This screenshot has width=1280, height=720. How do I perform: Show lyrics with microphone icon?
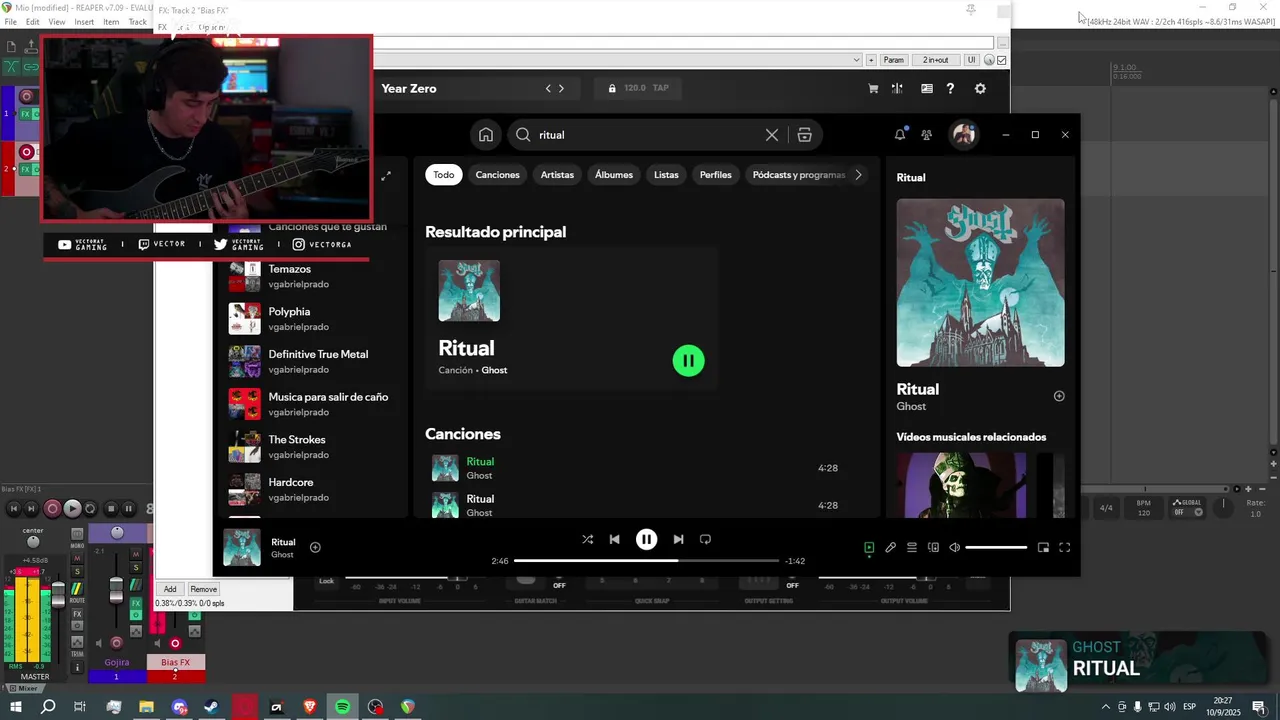890,547
